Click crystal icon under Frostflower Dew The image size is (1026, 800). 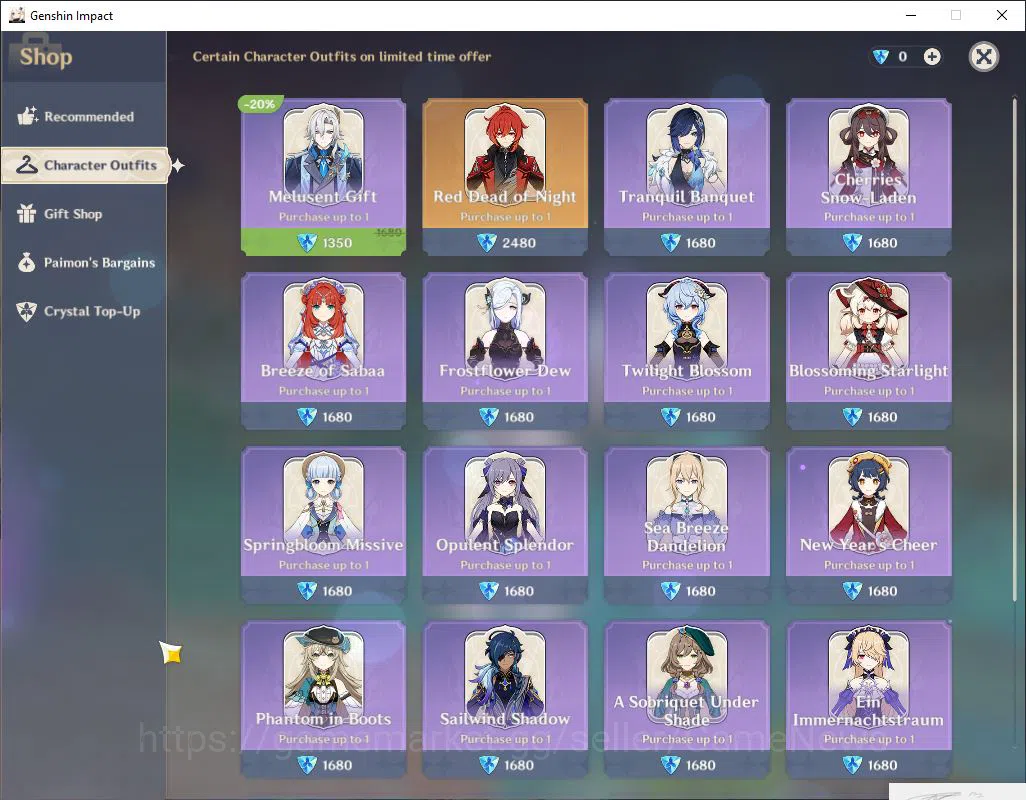489,417
